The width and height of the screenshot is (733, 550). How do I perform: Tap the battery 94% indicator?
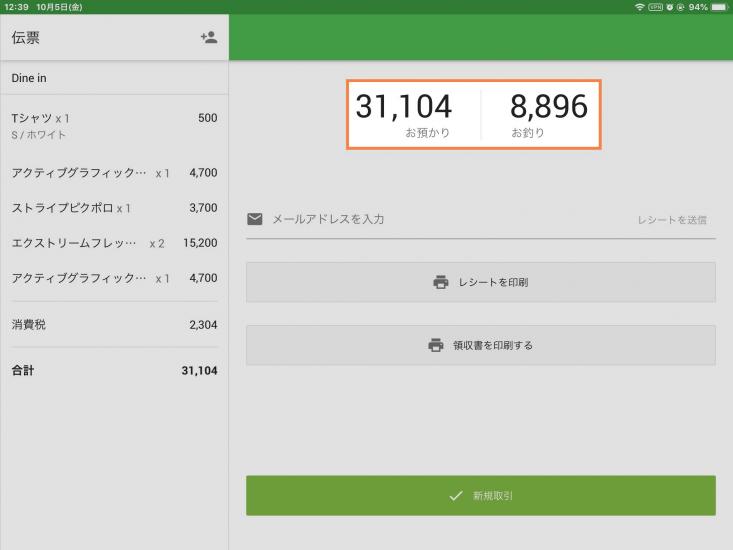708,7
